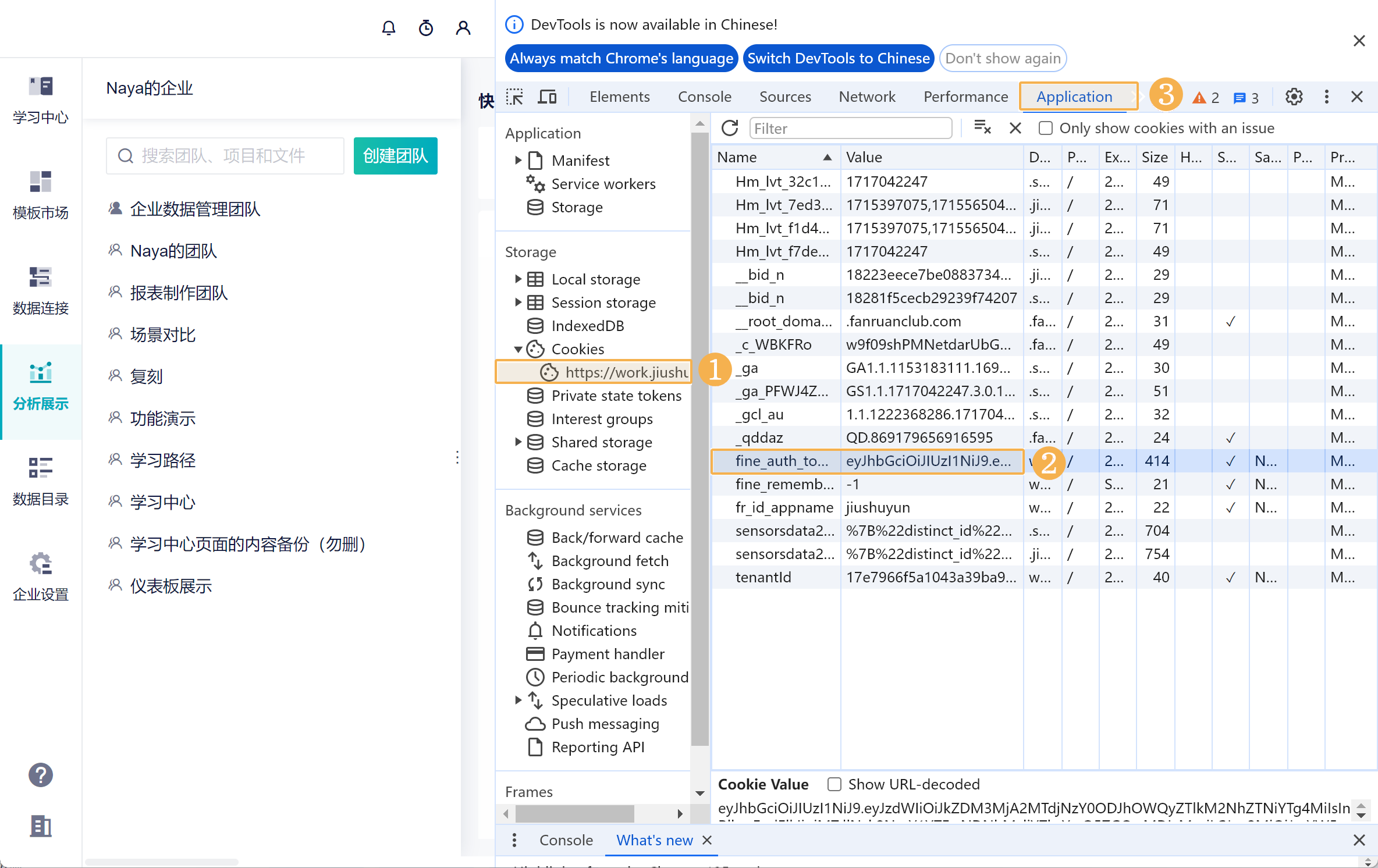Click the cookie value scroll stepper
1378x868 pixels.
[1361, 810]
